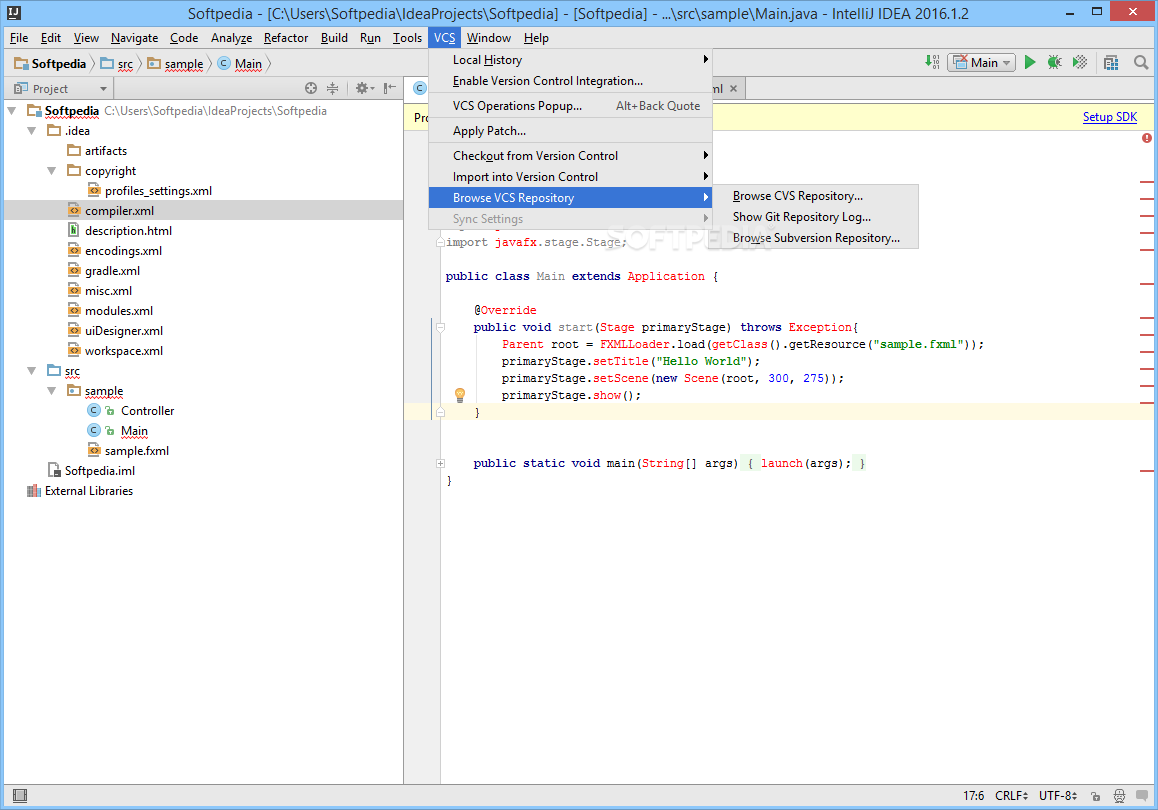Open VCS Operations Popup menu item
The image size is (1158, 810).
coord(570,106)
